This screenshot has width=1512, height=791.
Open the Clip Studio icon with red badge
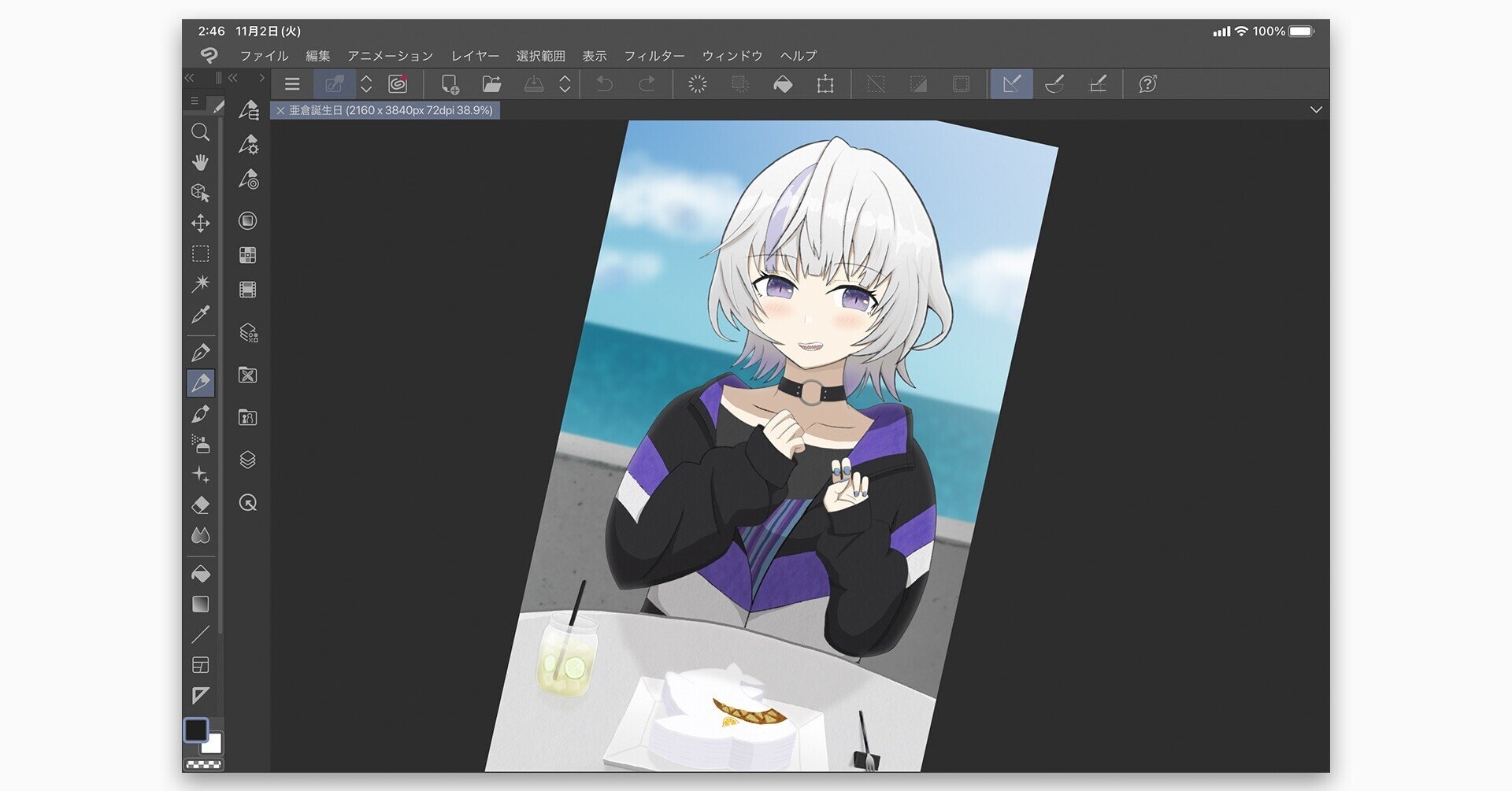point(398,84)
